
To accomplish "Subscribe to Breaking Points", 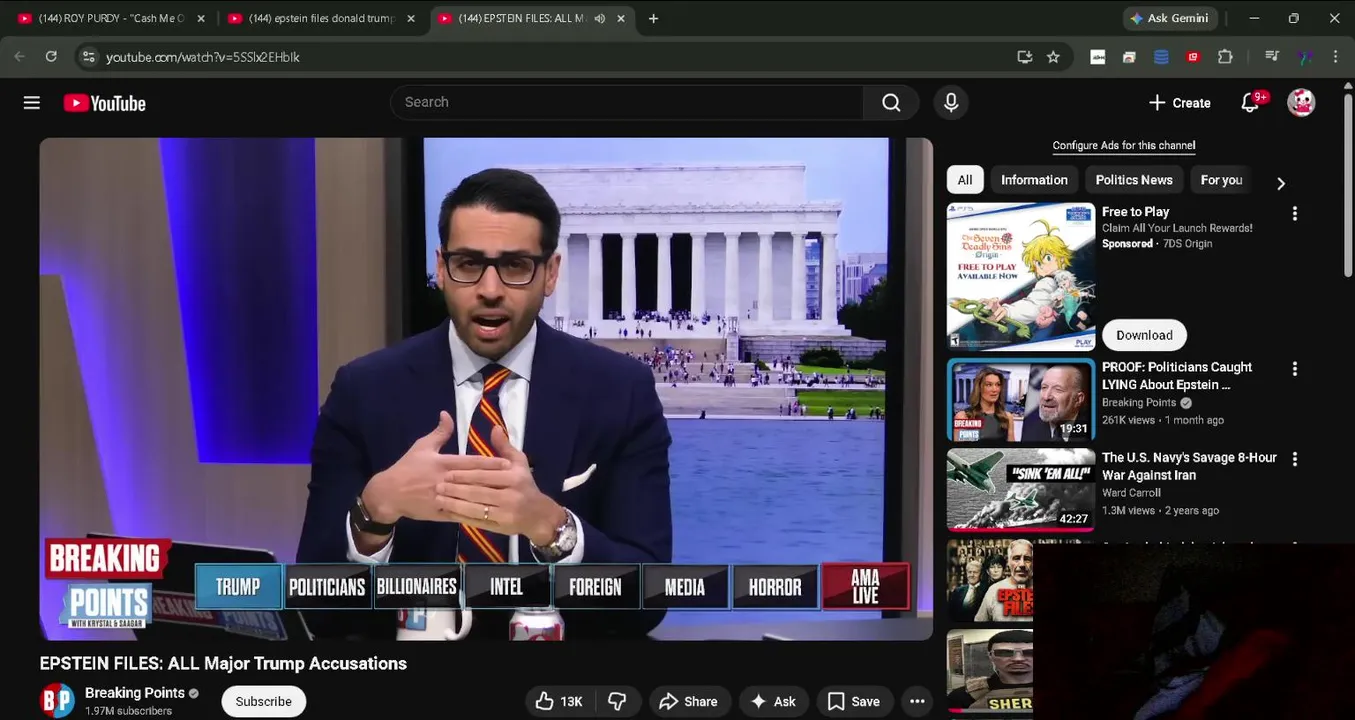I will coord(264,702).
